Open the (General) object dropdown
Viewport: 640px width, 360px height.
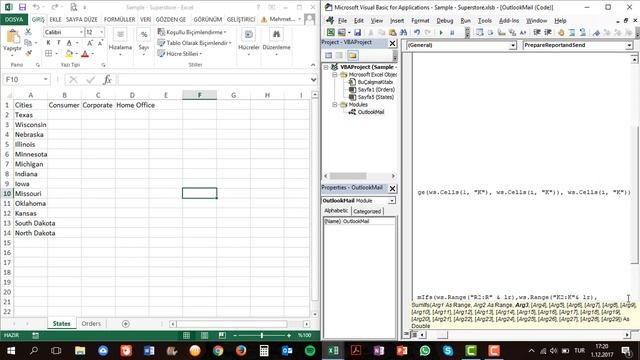tap(513, 45)
